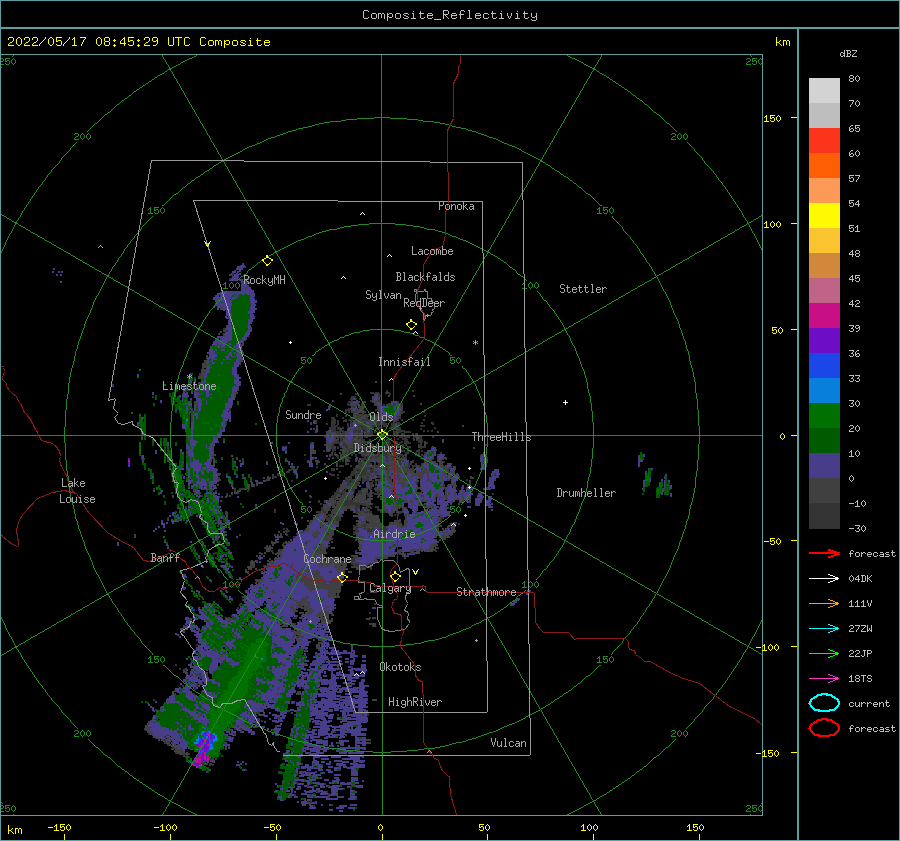Viewport: 900px width, 841px height.
Task: Select the slate purple 10 dBZ swatch
Action: tap(824, 466)
